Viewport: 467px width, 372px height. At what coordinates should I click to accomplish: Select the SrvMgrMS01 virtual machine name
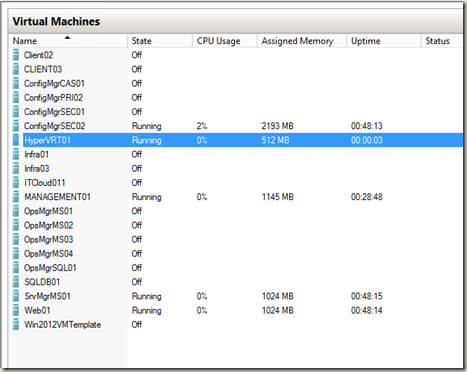47,296
